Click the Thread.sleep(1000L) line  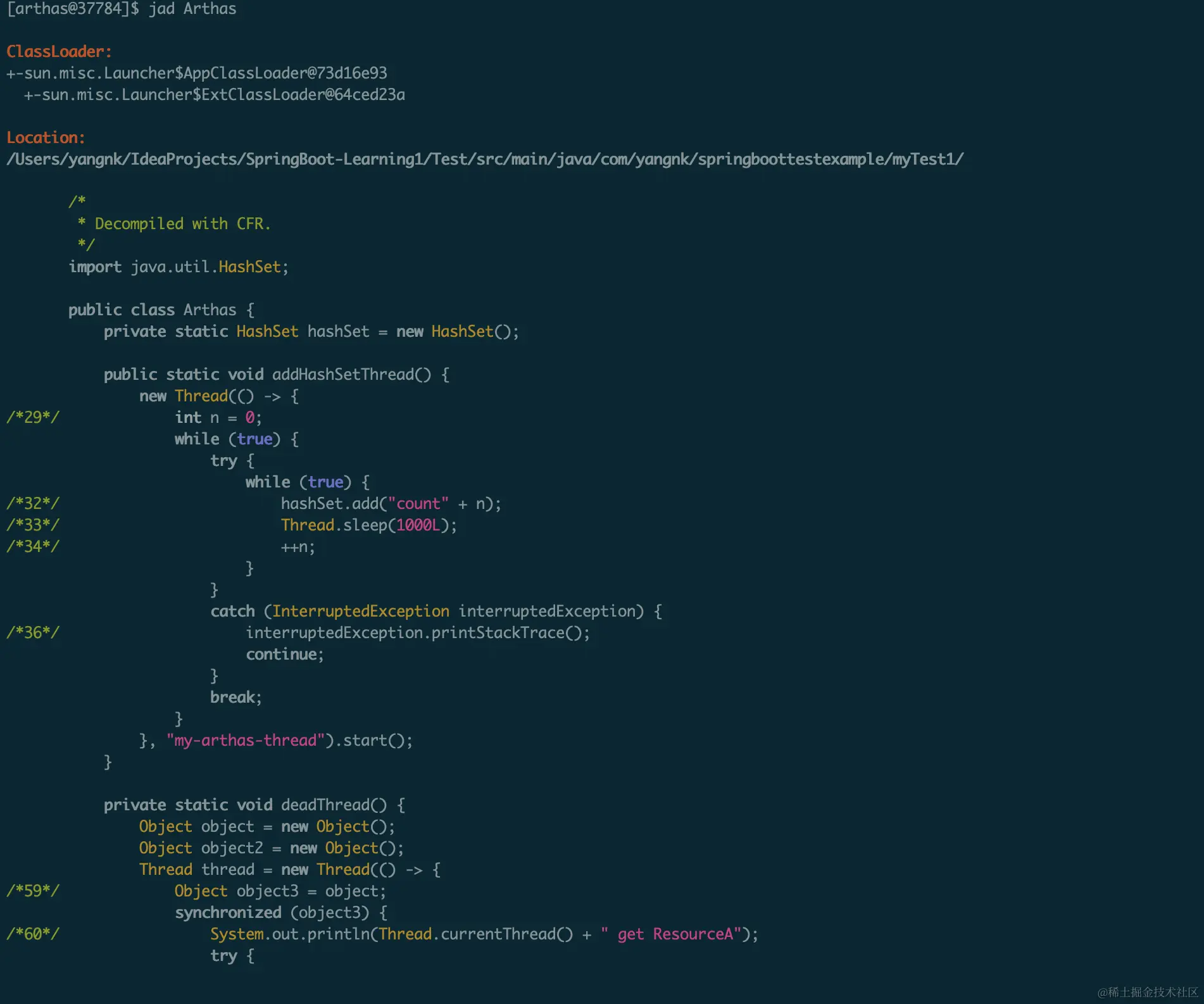click(x=369, y=525)
